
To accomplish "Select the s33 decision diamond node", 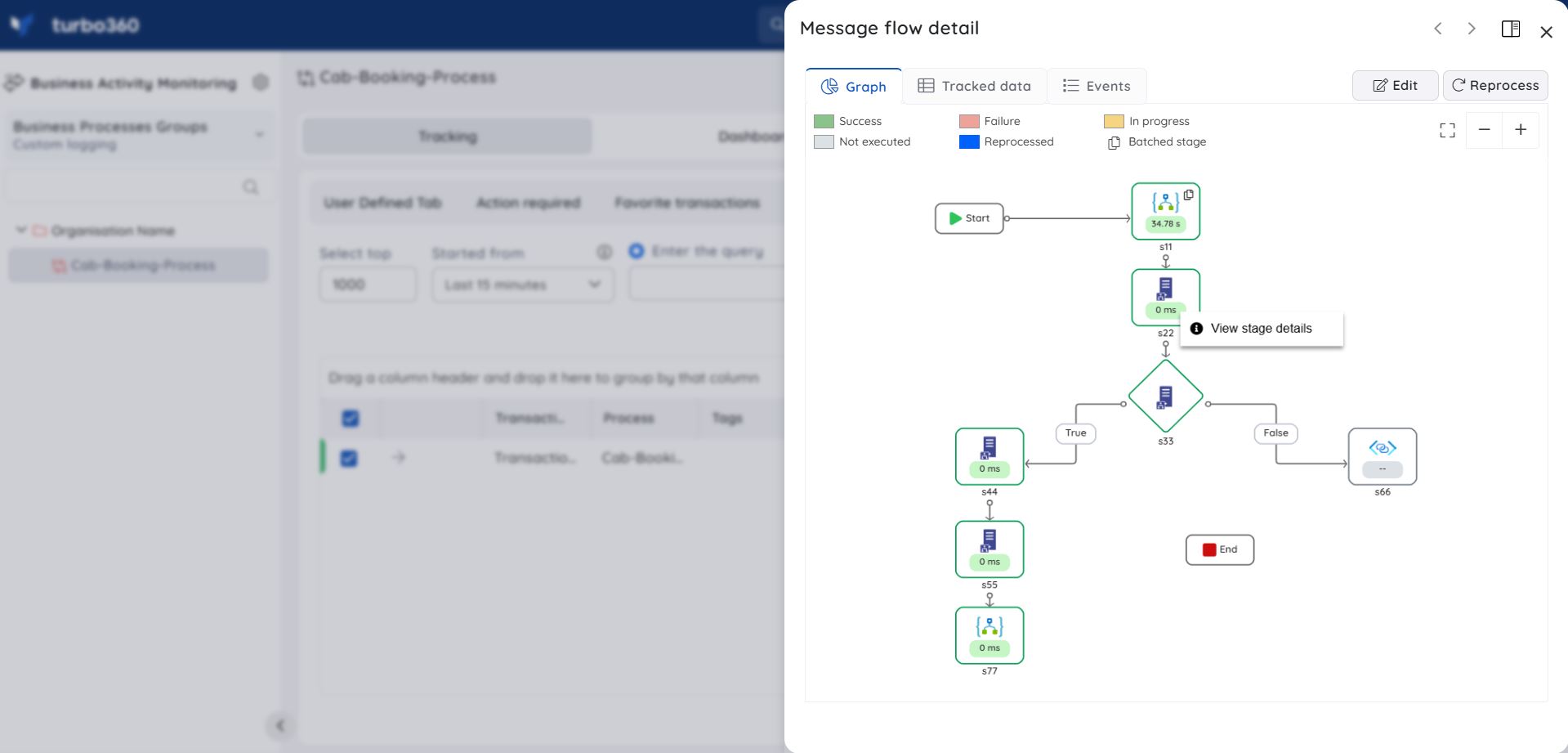I will (1165, 397).
